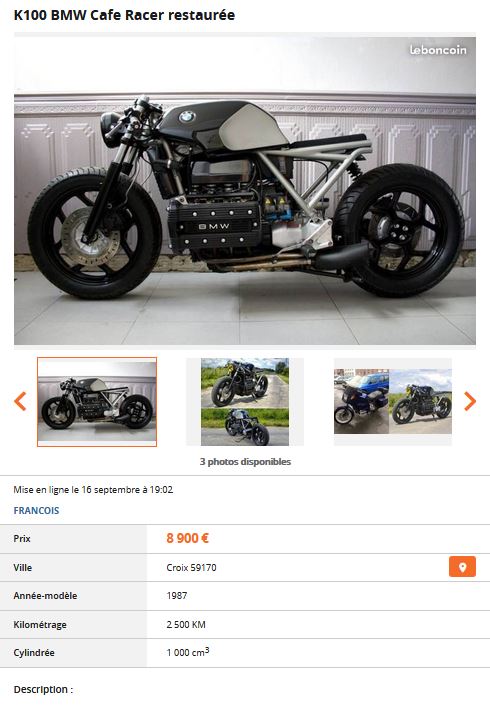The width and height of the screenshot is (490, 714).
Task: Click the Prix row label
Action: (22, 538)
